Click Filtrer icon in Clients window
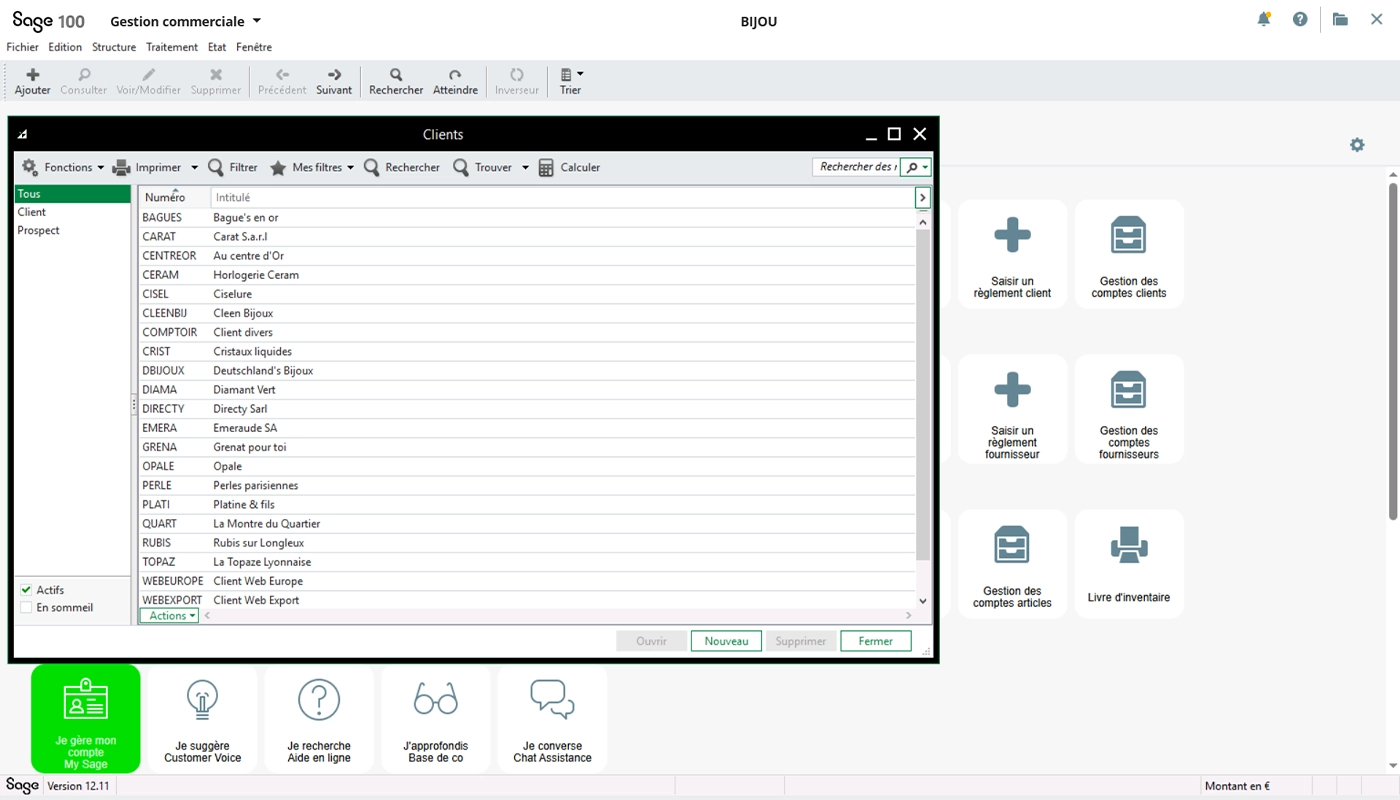 (x=215, y=167)
